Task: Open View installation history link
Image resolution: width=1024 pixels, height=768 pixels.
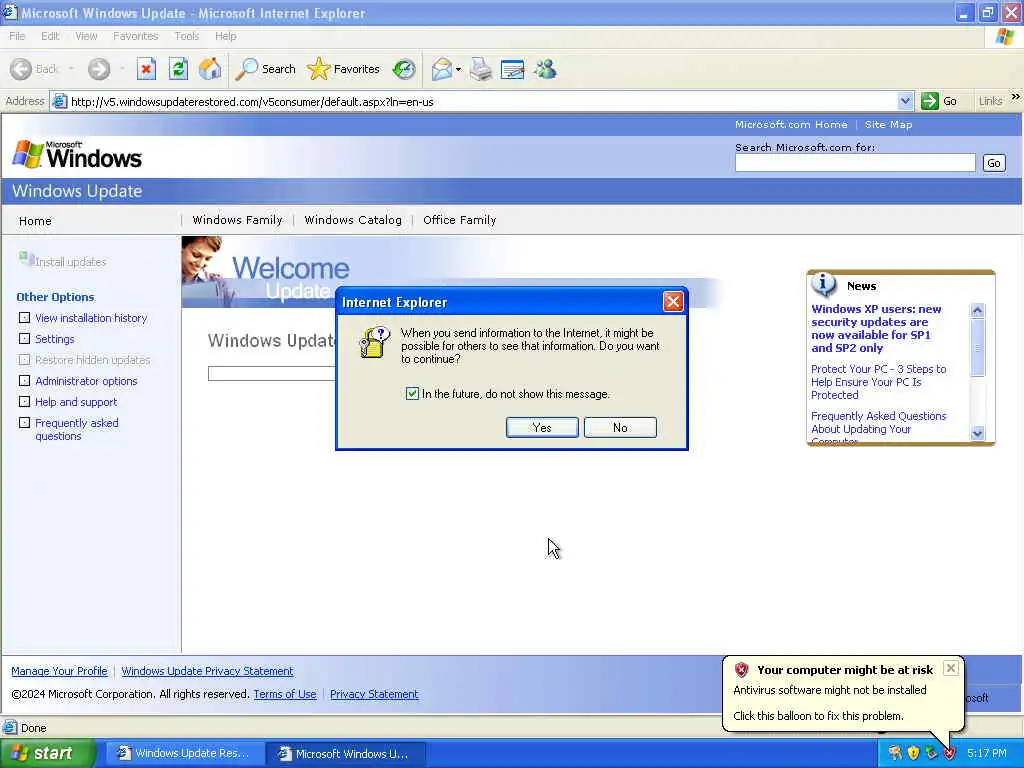Action: [x=91, y=318]
